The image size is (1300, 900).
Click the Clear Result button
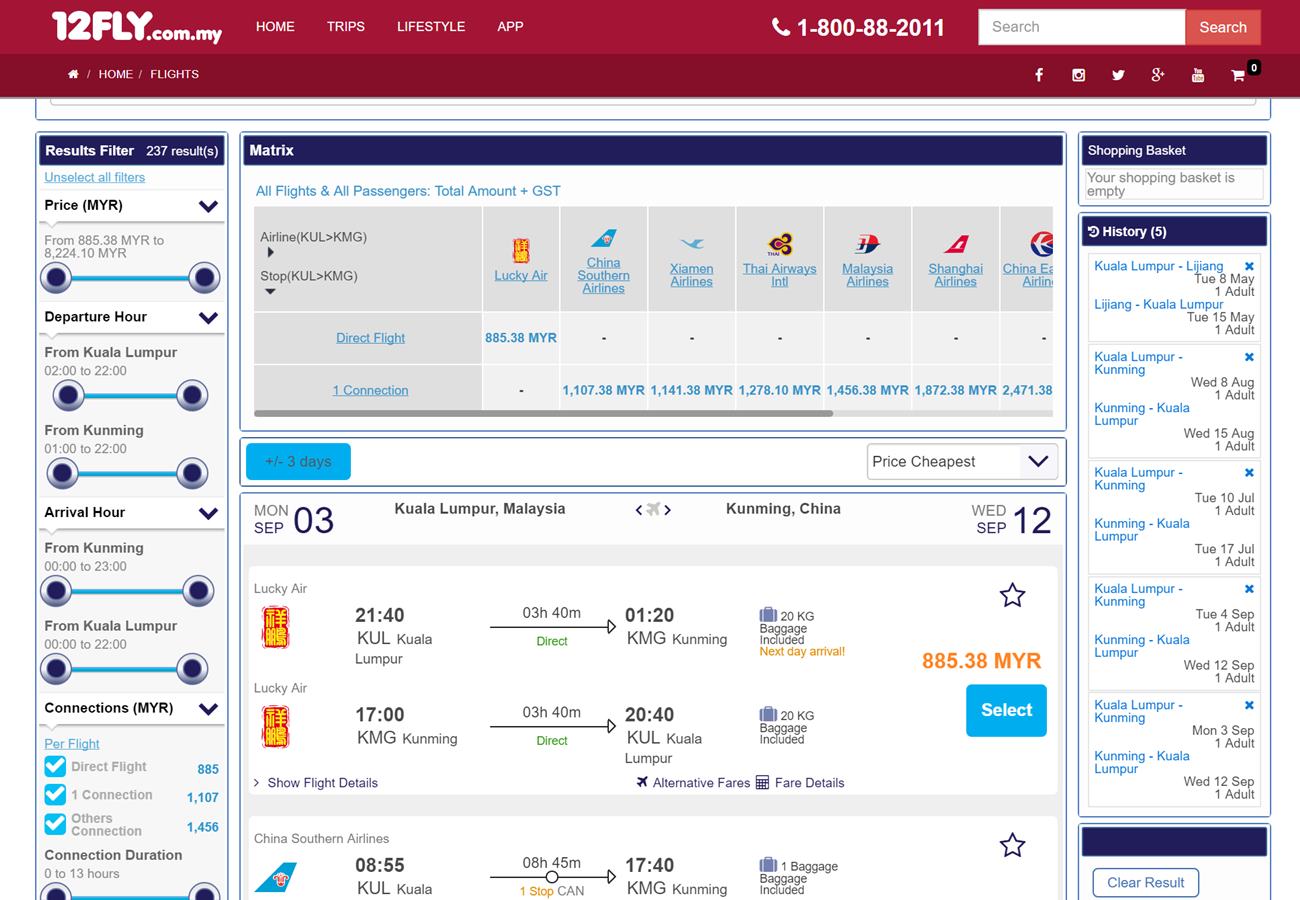tap(1145, 882)
